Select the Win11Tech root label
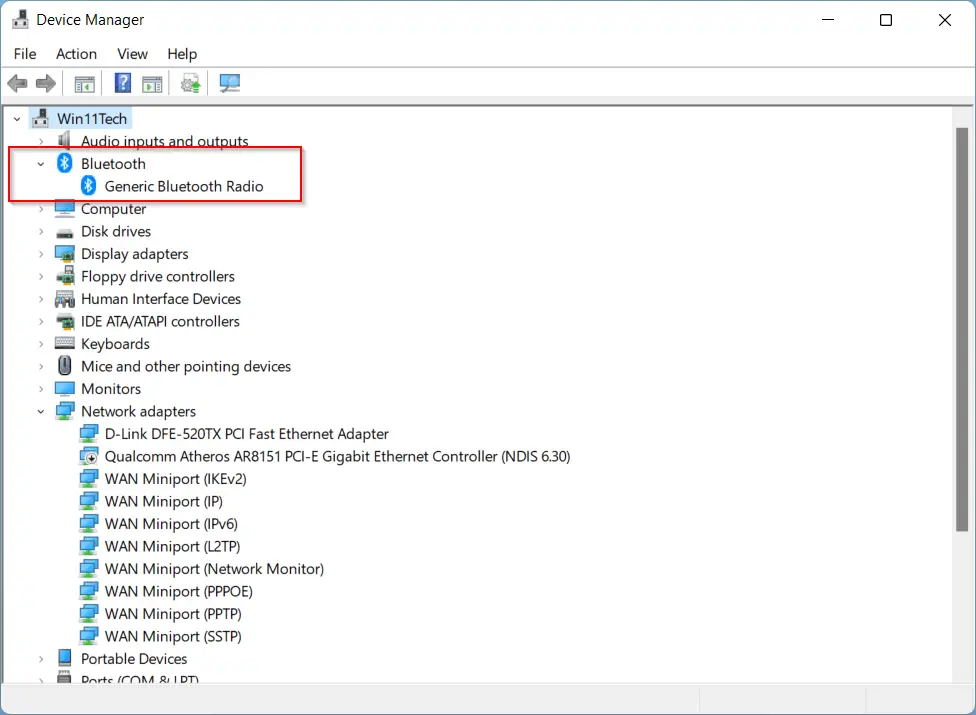This screenshot has height=715, width=976. pyautogui.click(x=92, y=119)
